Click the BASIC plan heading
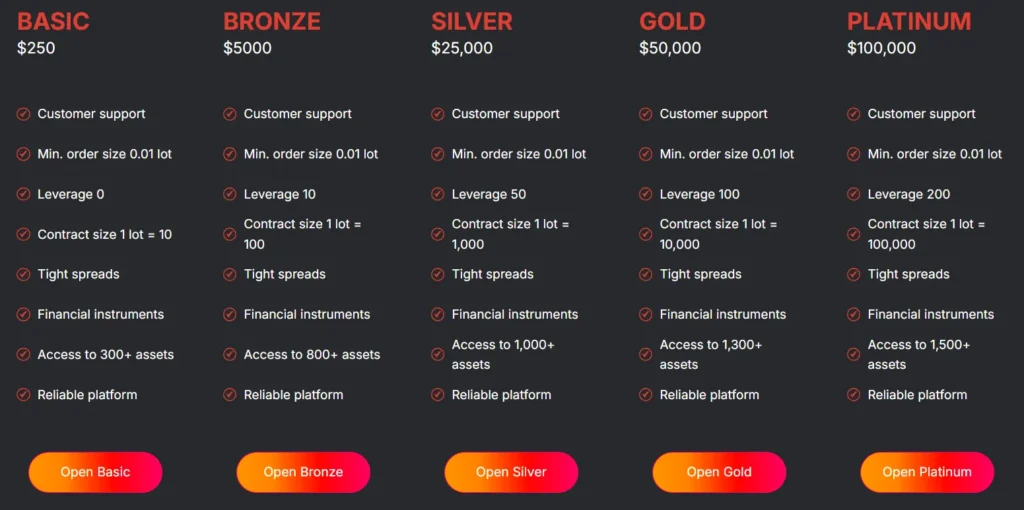The height and width of the screenshot is (510, 1024). [53, 21]
